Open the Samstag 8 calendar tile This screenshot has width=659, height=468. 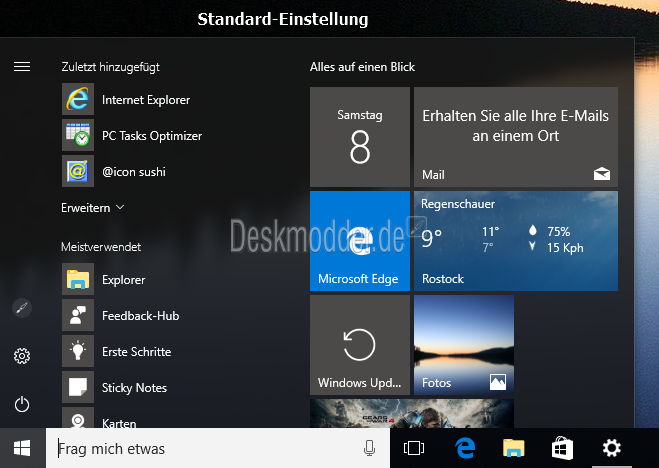pyautogui.click(x=360, y=137)
